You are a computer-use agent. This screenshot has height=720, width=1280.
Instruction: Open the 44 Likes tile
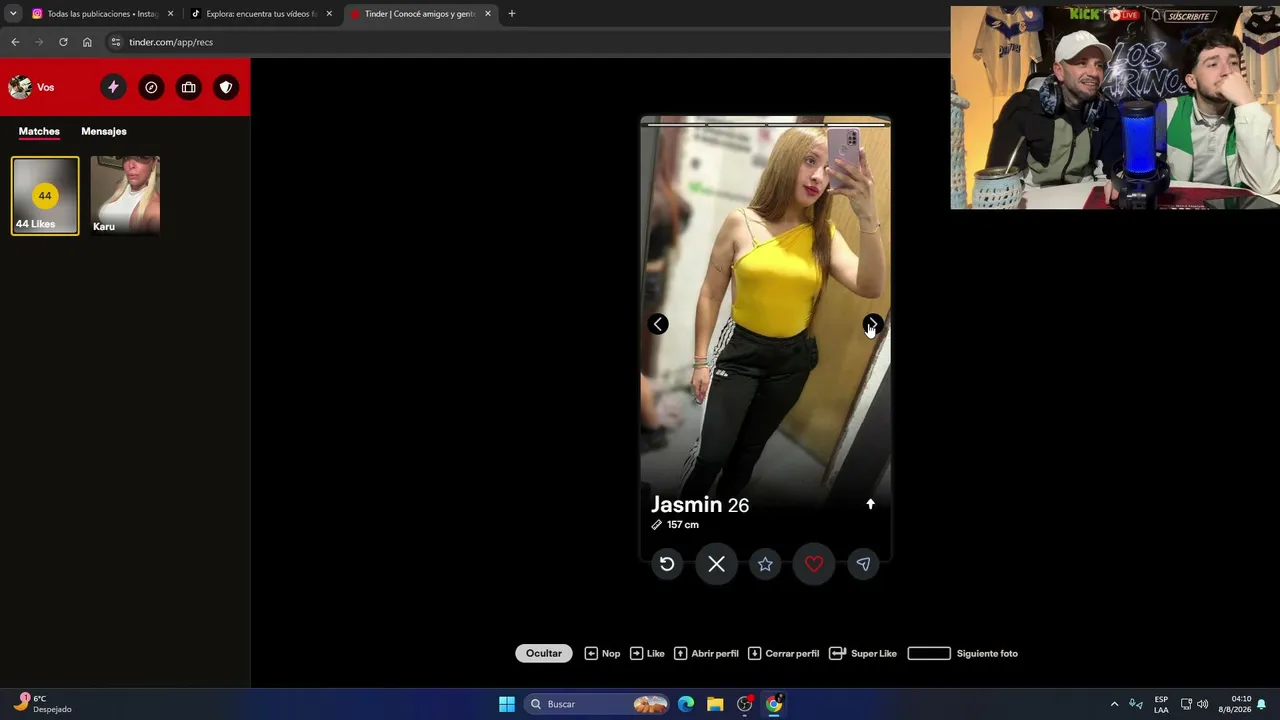coord(45,196)
